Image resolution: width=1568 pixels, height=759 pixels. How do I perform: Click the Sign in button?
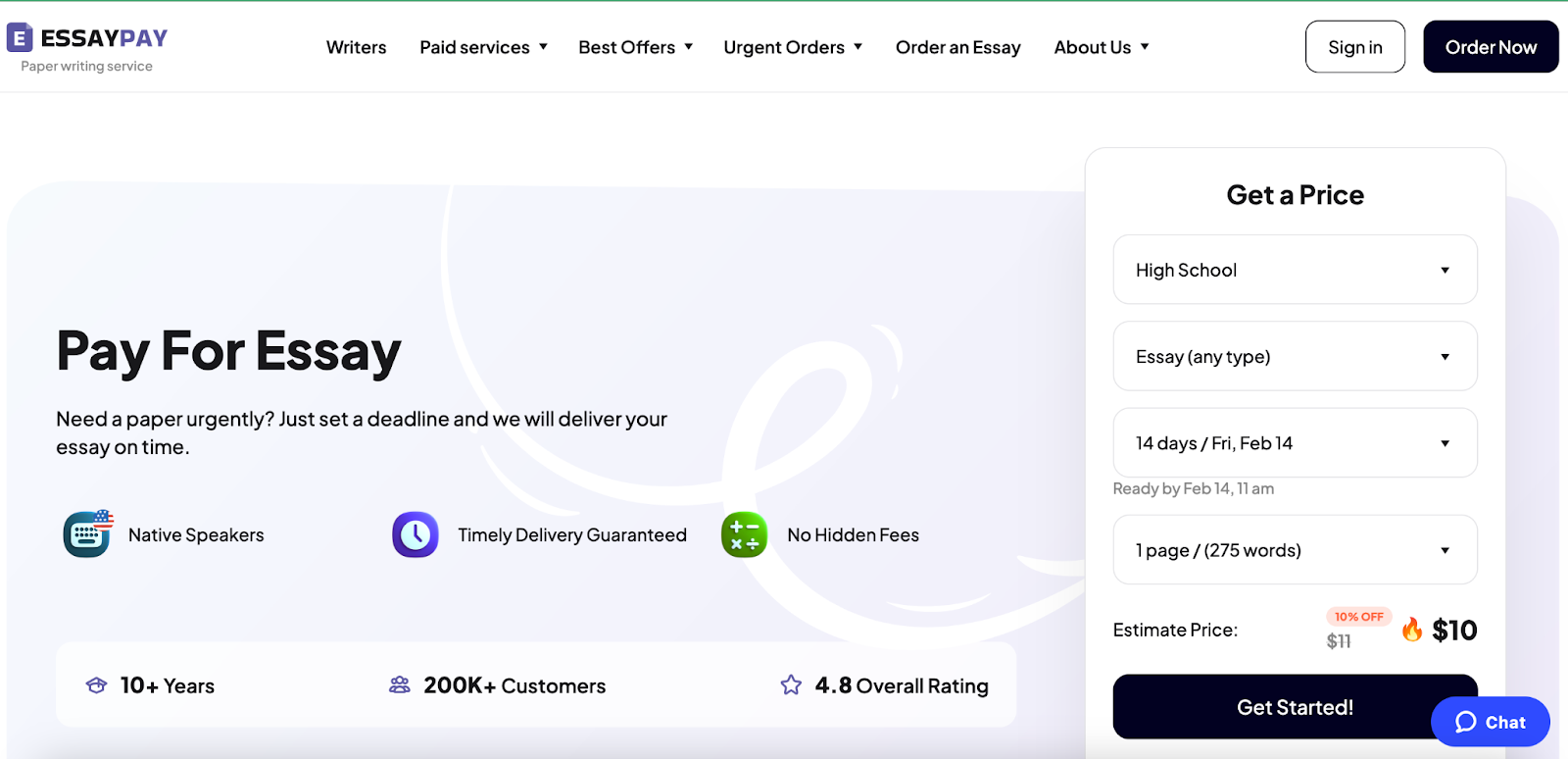pos(1354,47)
